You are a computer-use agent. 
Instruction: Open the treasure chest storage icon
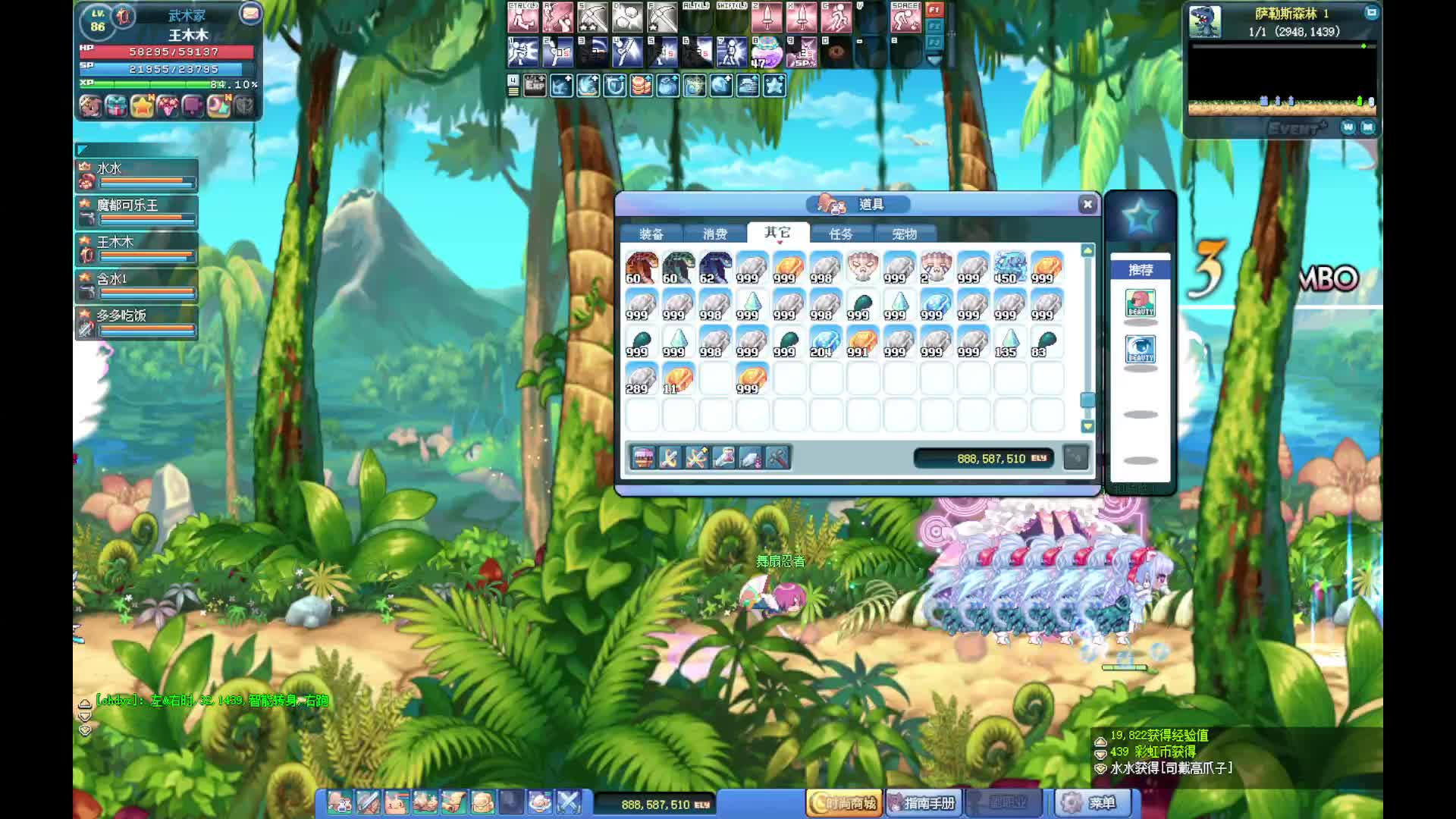click(x=643, y=457)
